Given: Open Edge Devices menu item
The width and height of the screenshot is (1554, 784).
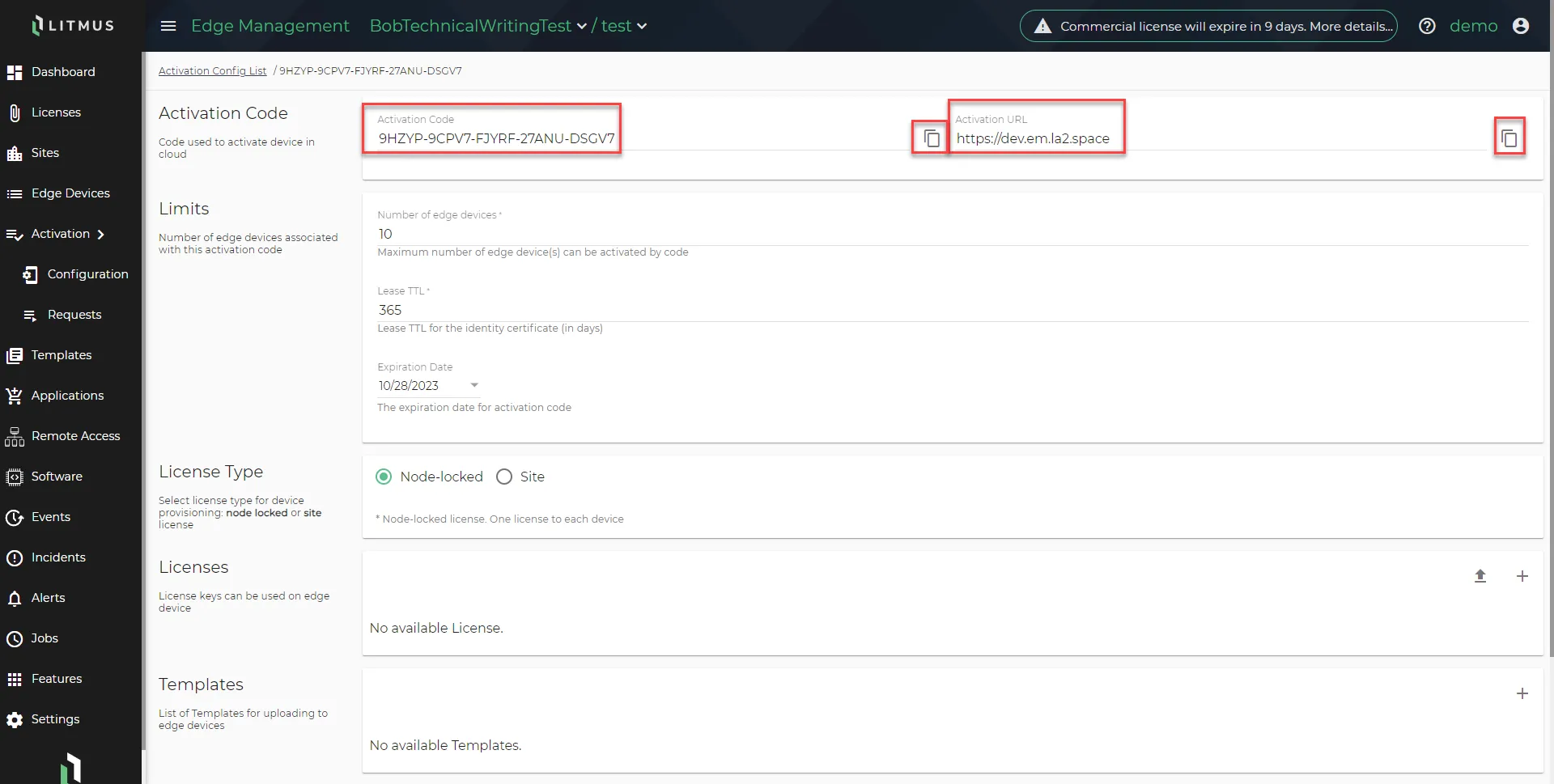Looking at the screenshot, I should coord(71,193).
